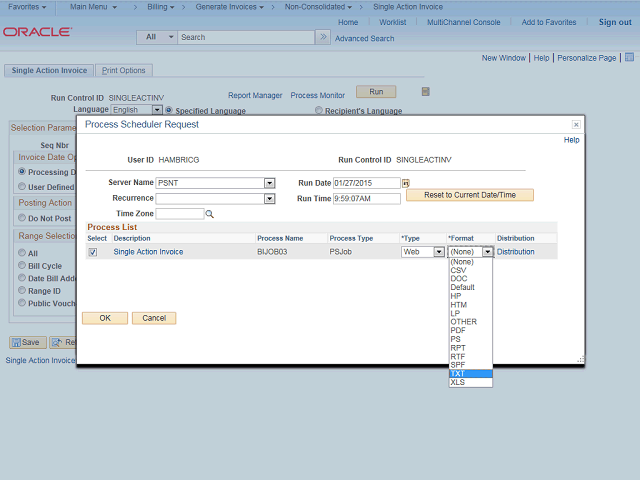The height and width of the screenshot is (480, 640).
Task: Open the Run Date calendar picker
Action: [x=406, y=183]
